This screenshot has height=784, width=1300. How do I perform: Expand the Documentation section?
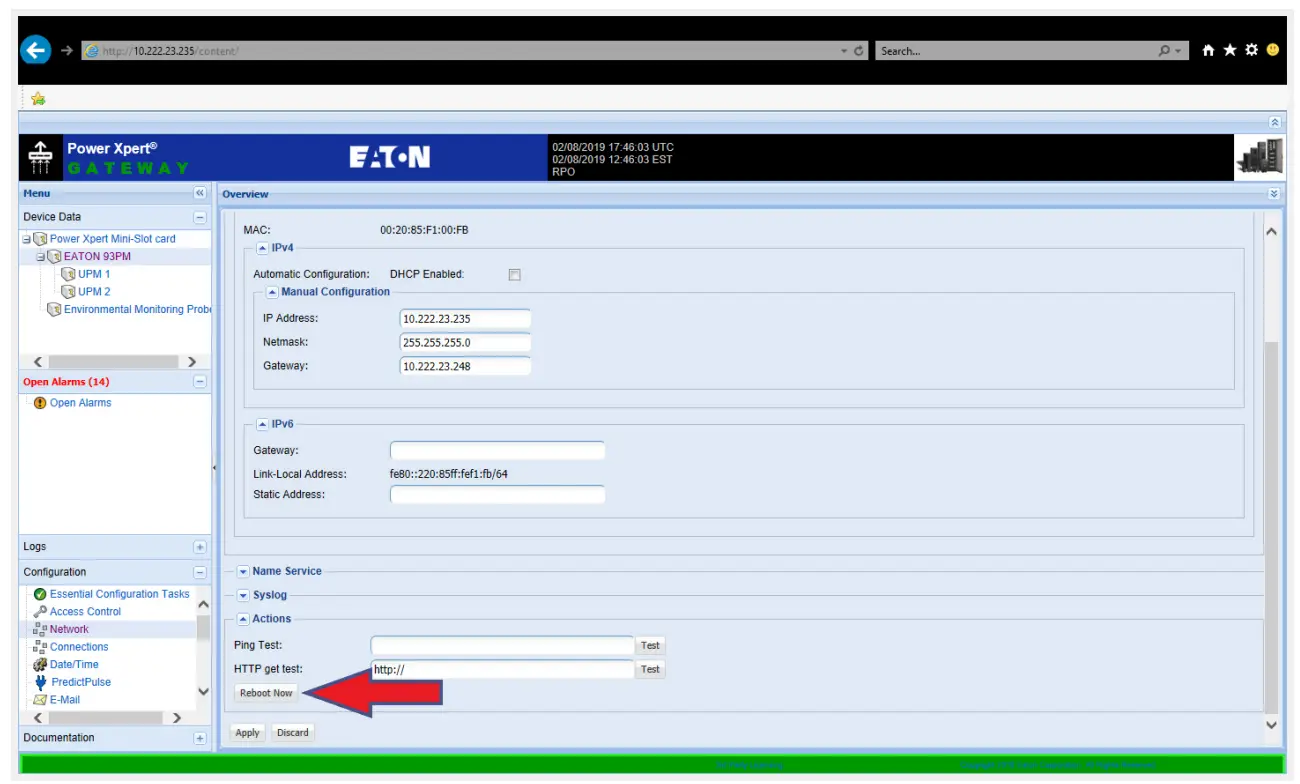point(200,739)
